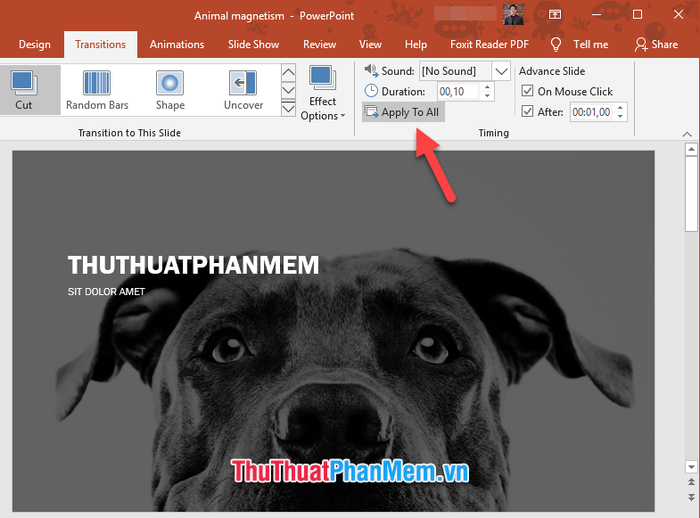Decrease After time with down arrow

tap(620, 117)
